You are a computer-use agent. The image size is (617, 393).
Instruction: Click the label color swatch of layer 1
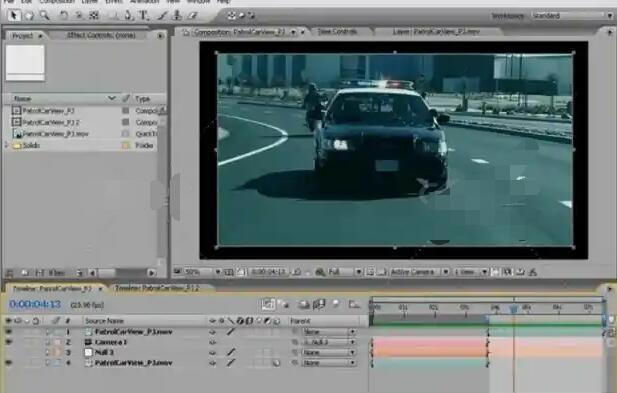coord(57,332)
